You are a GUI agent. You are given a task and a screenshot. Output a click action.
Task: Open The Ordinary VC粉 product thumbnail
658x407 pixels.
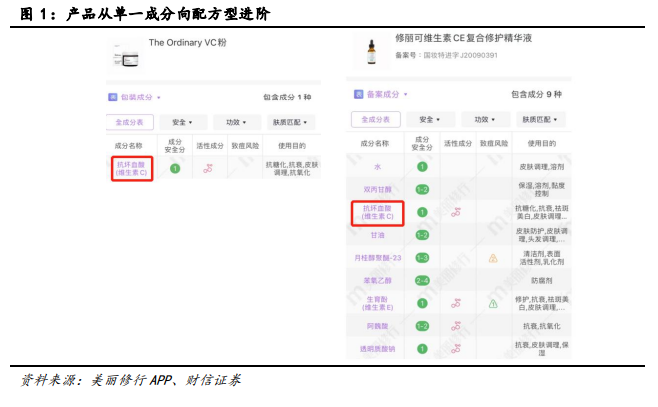[125, 56]
